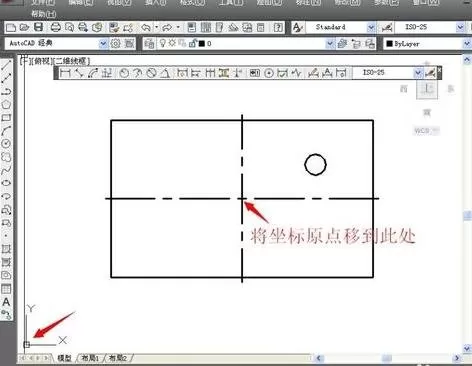This screenshot has width=472, height=366.
Task: Open the Standard text style dropdown
Action: (x=371, y=27)
